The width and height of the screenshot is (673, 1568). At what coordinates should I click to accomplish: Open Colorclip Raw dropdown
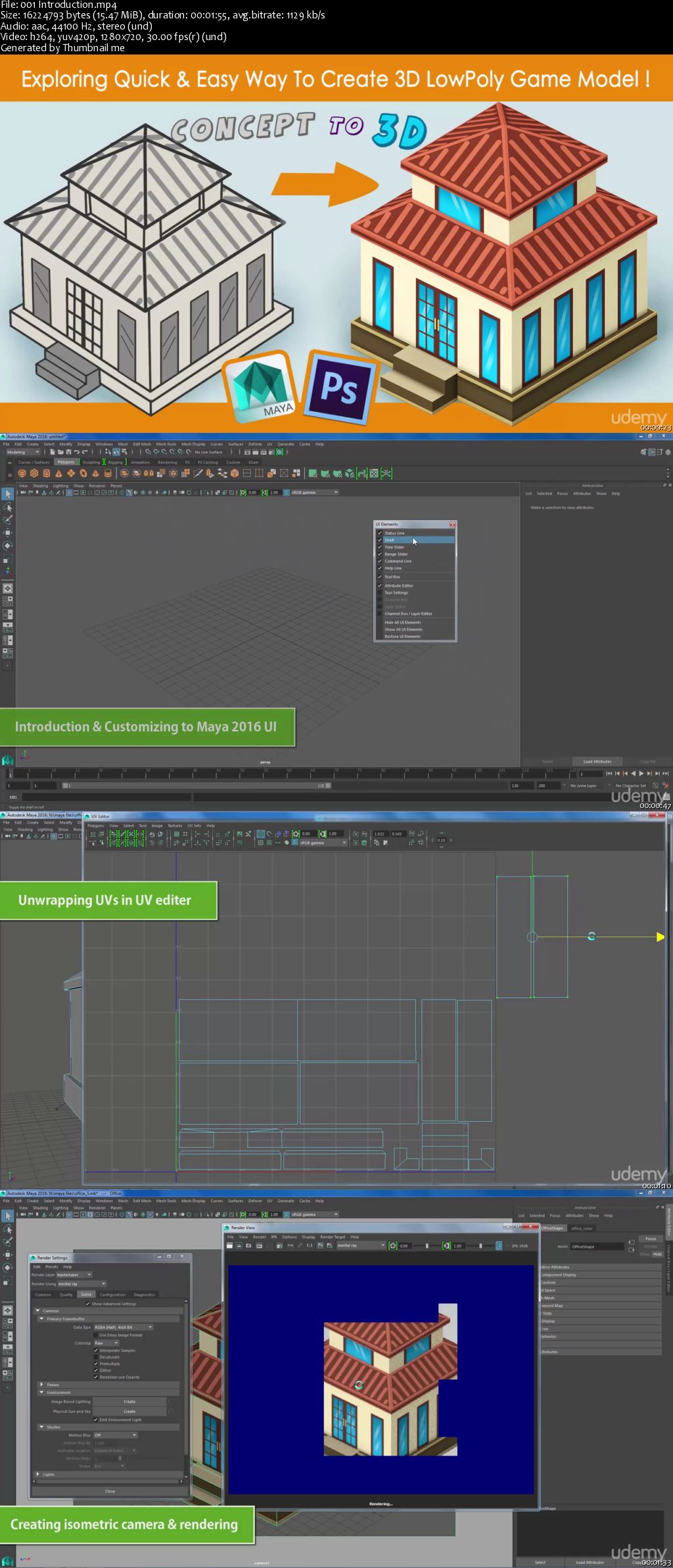click(x=106, y=1343)
